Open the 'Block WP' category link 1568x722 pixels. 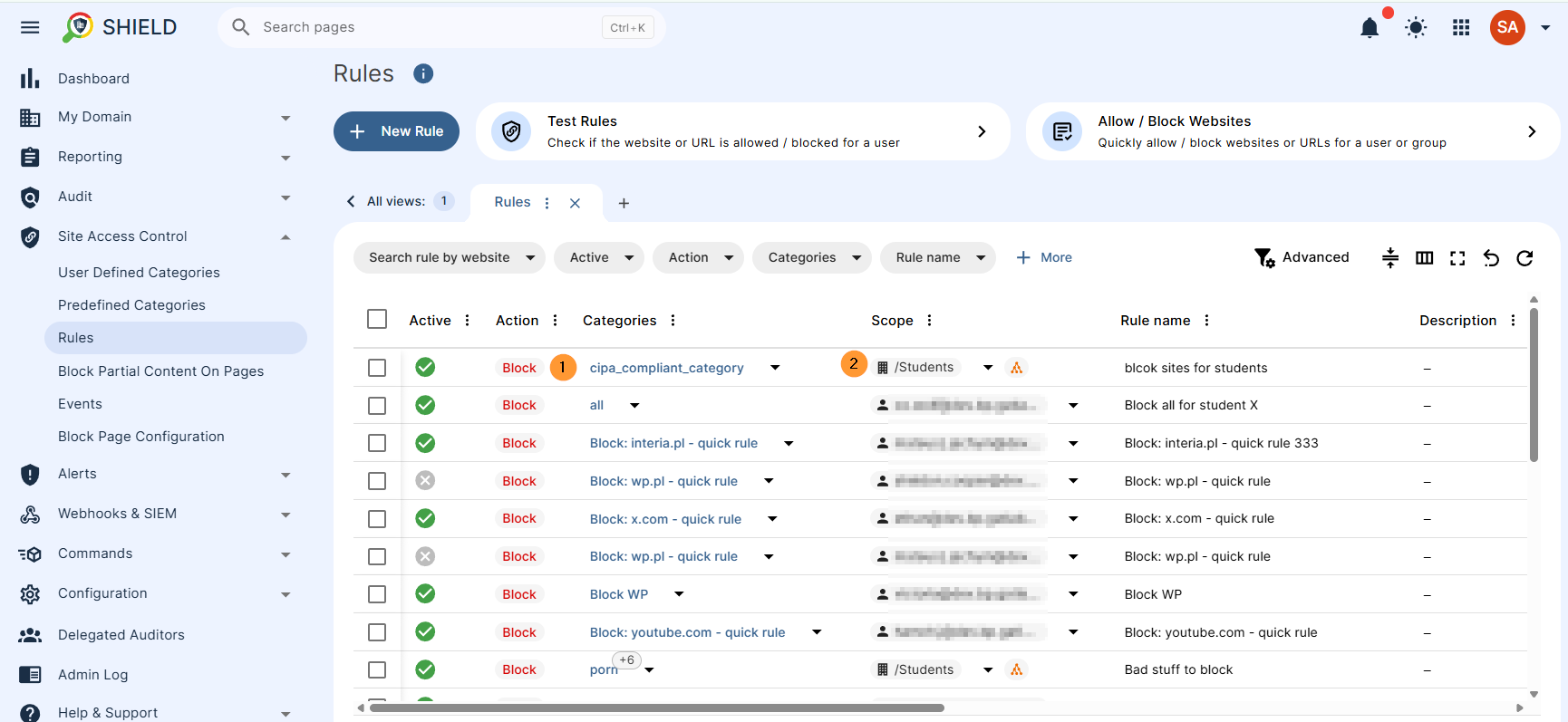click(619, 594)
